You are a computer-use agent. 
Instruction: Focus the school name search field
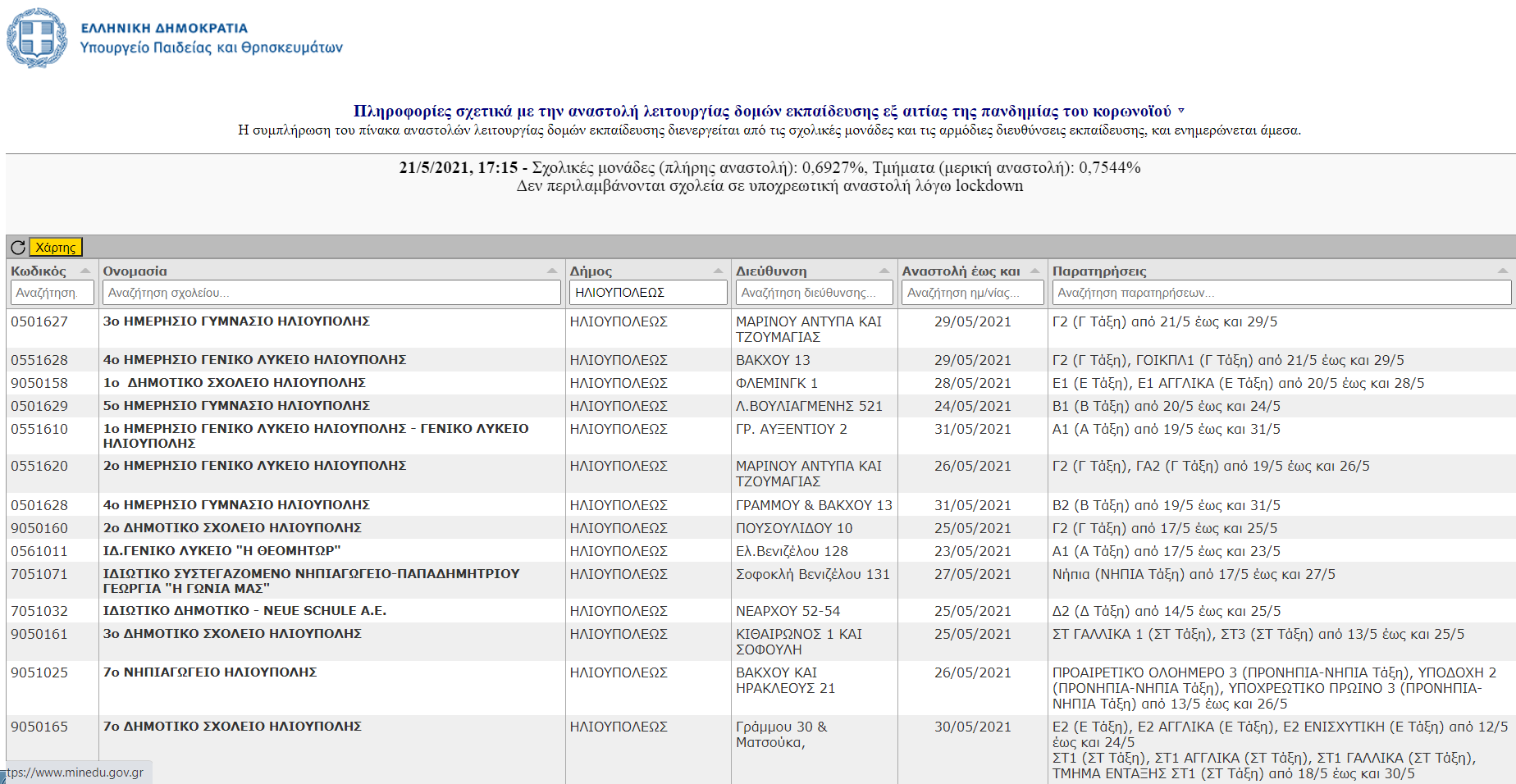coord(331,293)
